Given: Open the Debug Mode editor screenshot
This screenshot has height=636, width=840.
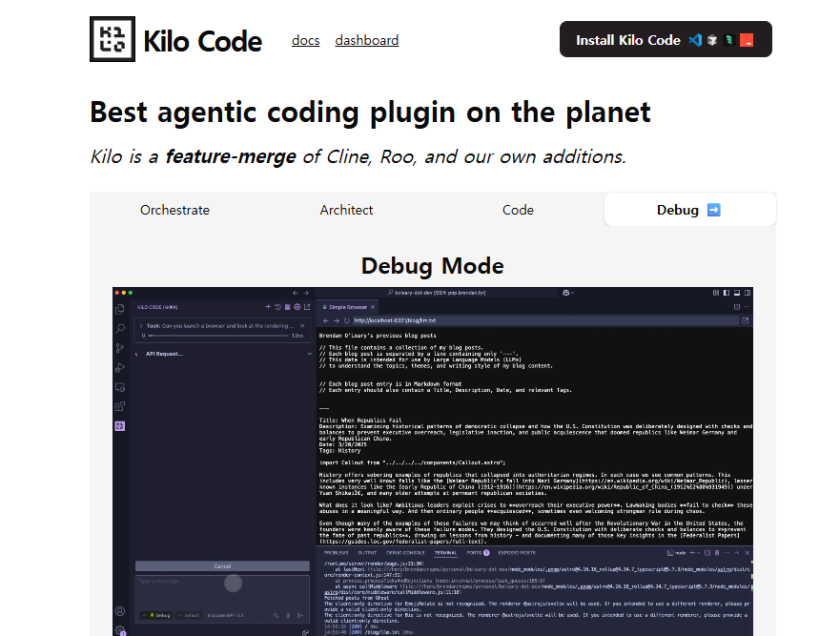Looking at the screenshot, I should (433, 462).
